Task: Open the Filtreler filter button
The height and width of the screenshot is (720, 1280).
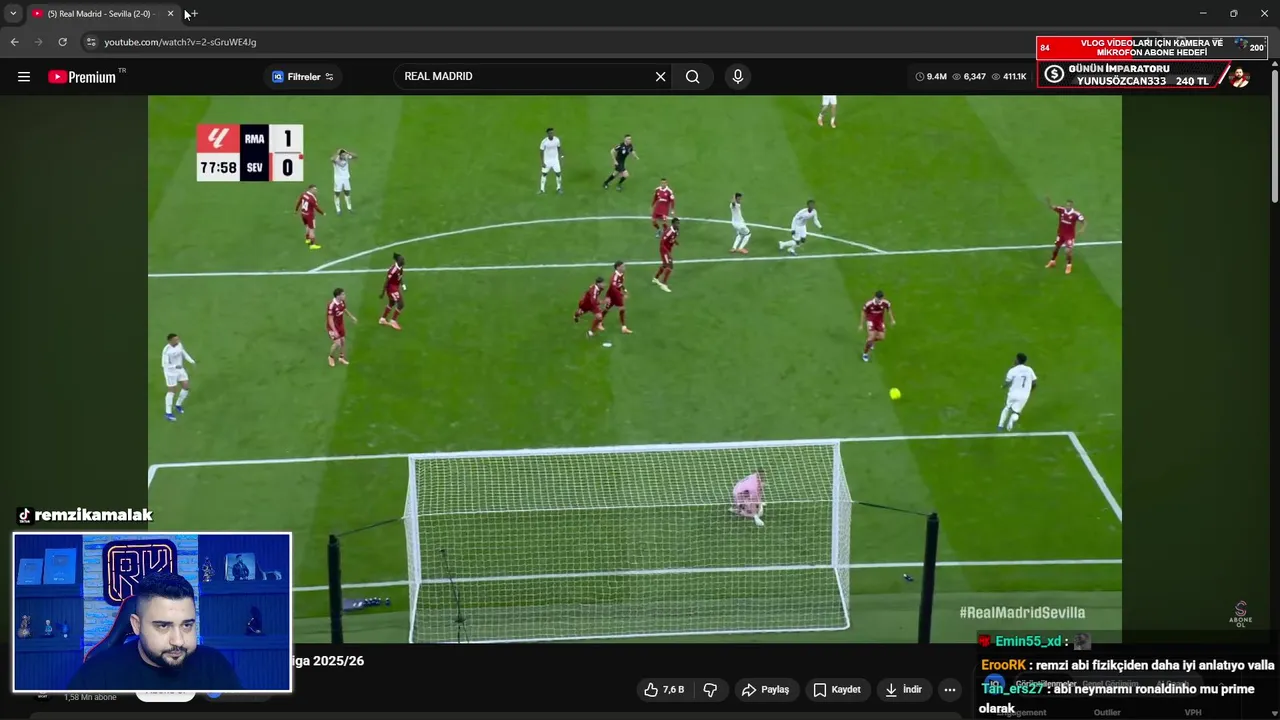Action: click(303, 77)
